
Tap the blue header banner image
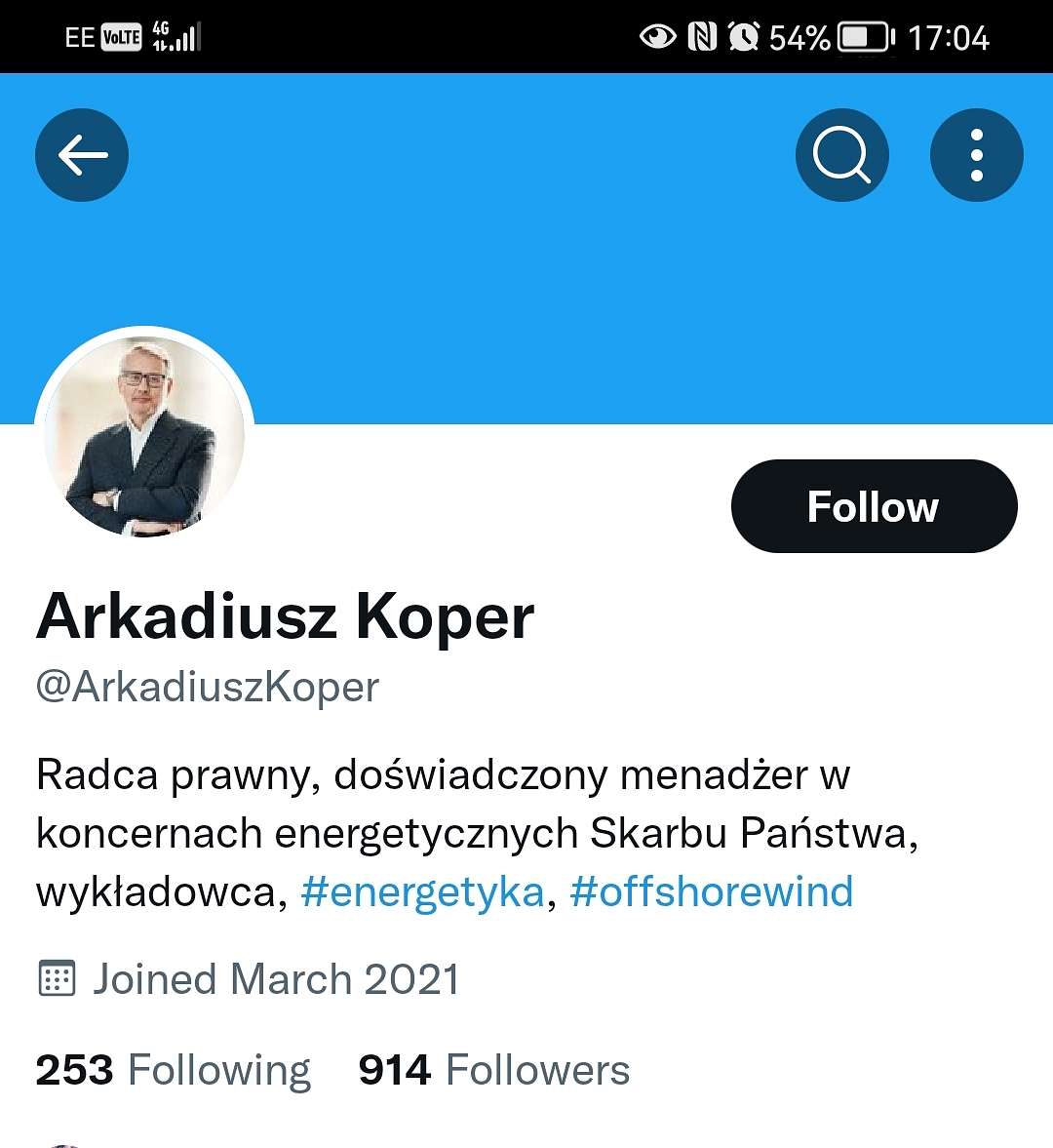tap(526, 248)
